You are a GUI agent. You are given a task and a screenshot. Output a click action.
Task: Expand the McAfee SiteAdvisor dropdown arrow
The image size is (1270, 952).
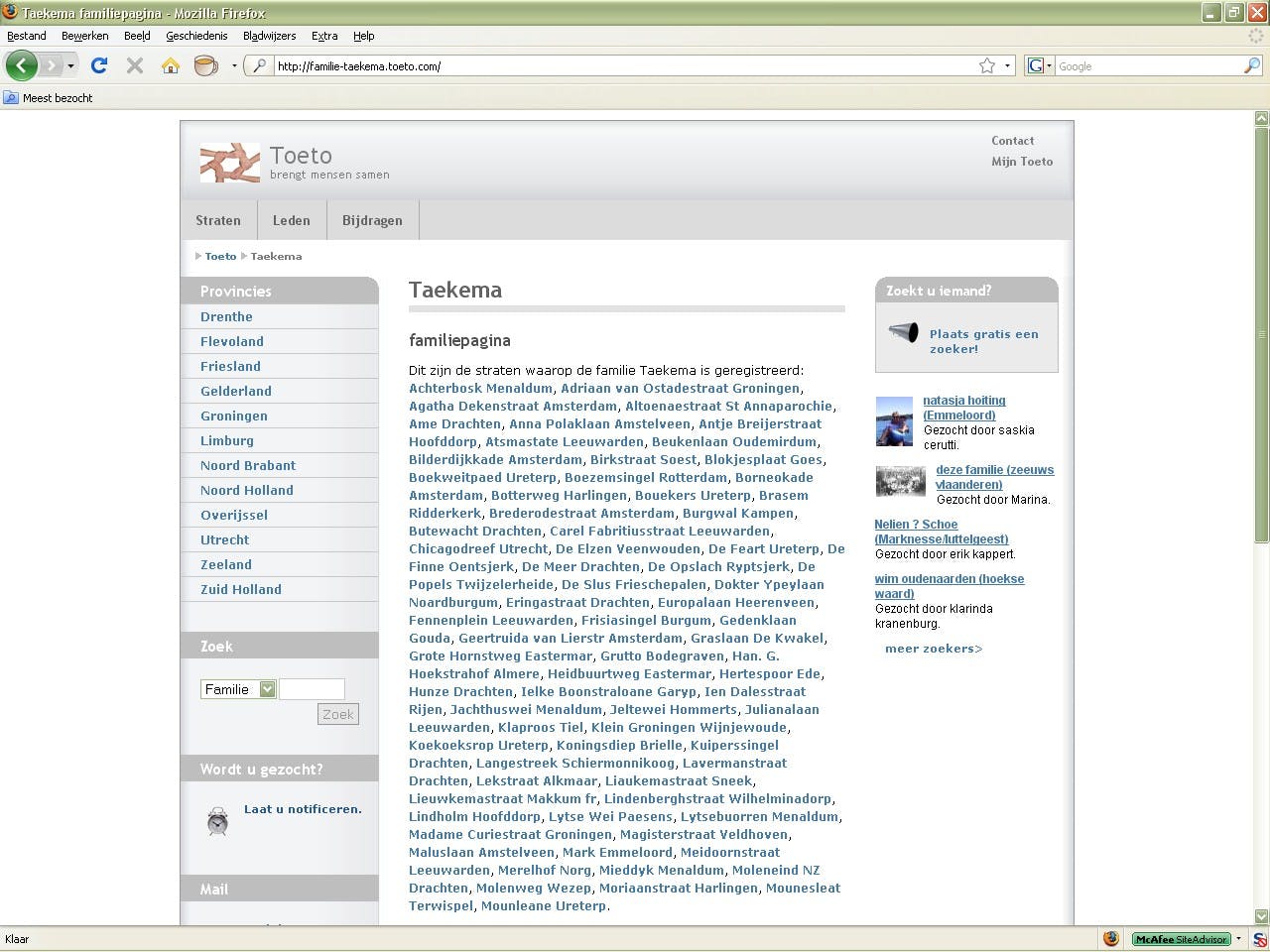point(1238,938)
